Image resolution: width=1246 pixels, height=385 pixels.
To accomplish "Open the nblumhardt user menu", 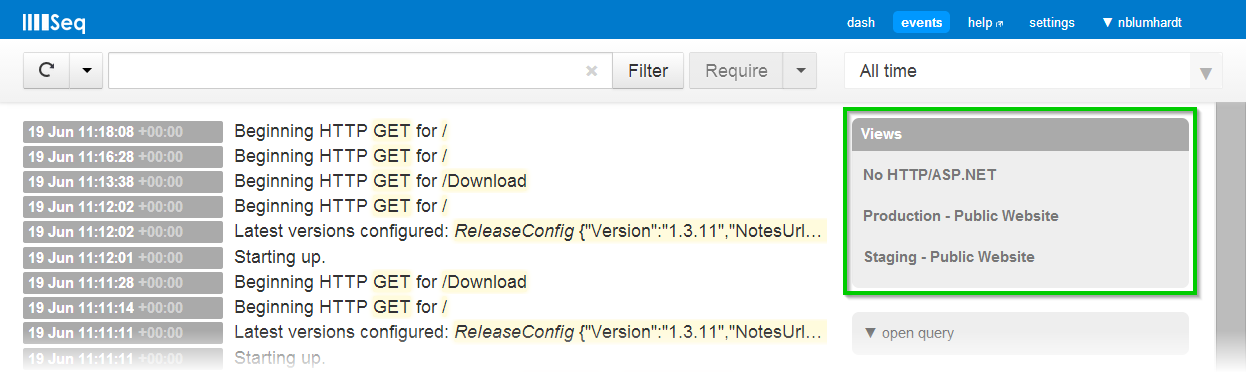I will coord(1141,22).
